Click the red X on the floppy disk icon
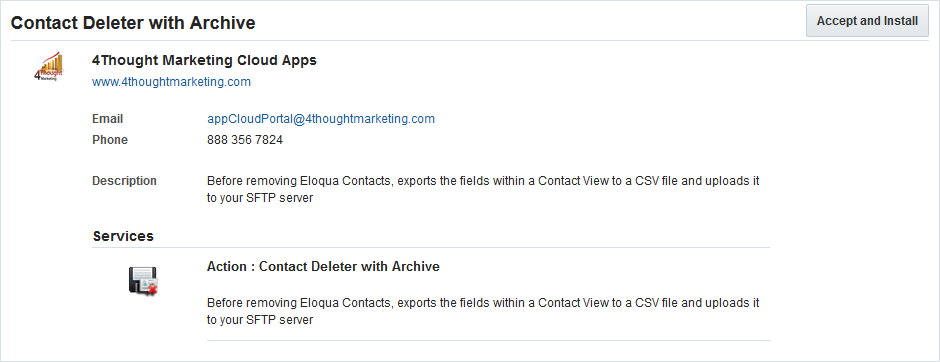Image resolution: width=940 pixels, height=362 pixels. (152, 290)
